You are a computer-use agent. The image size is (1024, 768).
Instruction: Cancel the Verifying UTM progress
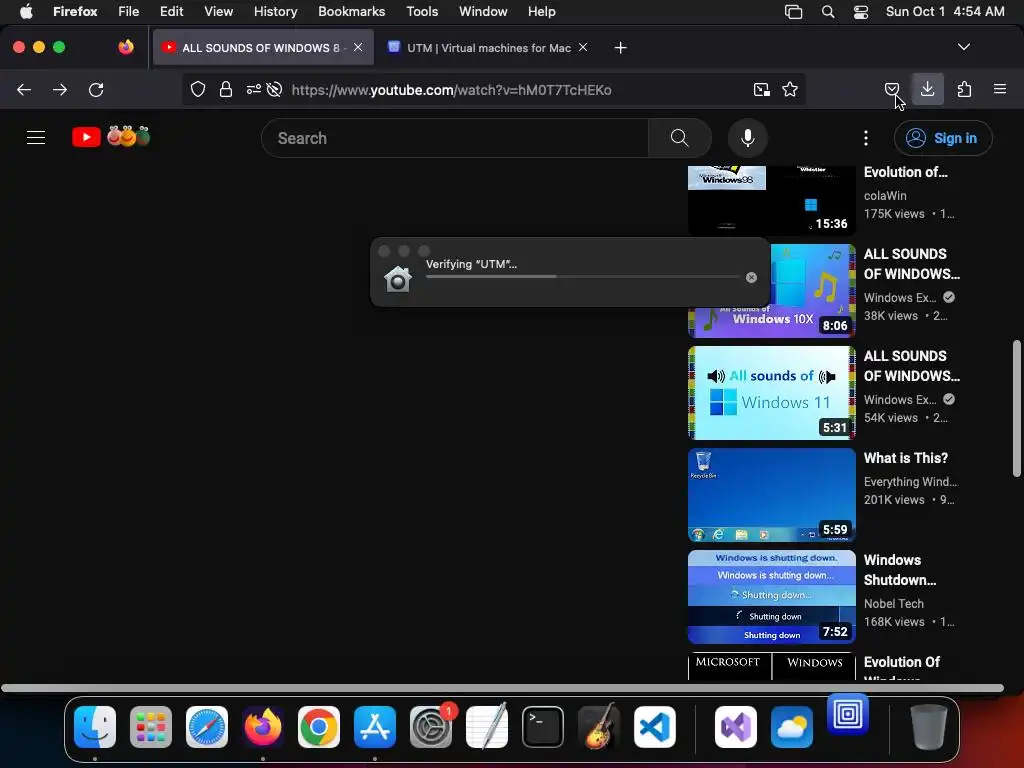pos(751,278)
